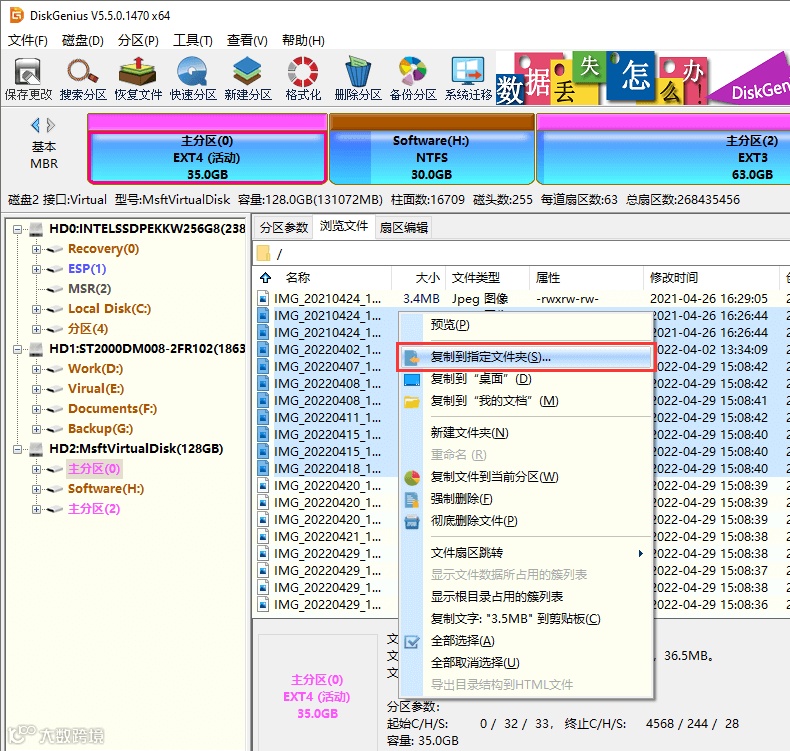790x751 pixels.
Task: Click the pie icon beside 复制文件到当前分区(W)
Action: [412, 477]
